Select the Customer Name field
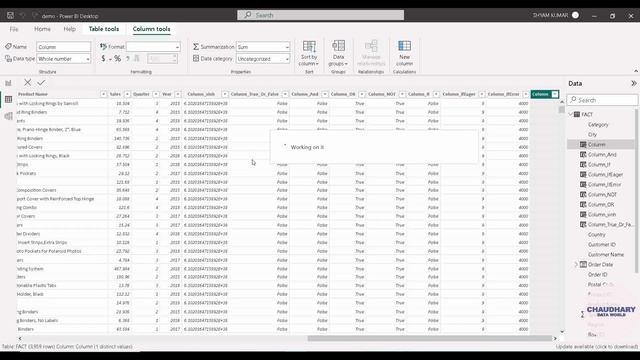Image resolution: width=640 pixels, height=360 pixels. (x=606, y=254)
